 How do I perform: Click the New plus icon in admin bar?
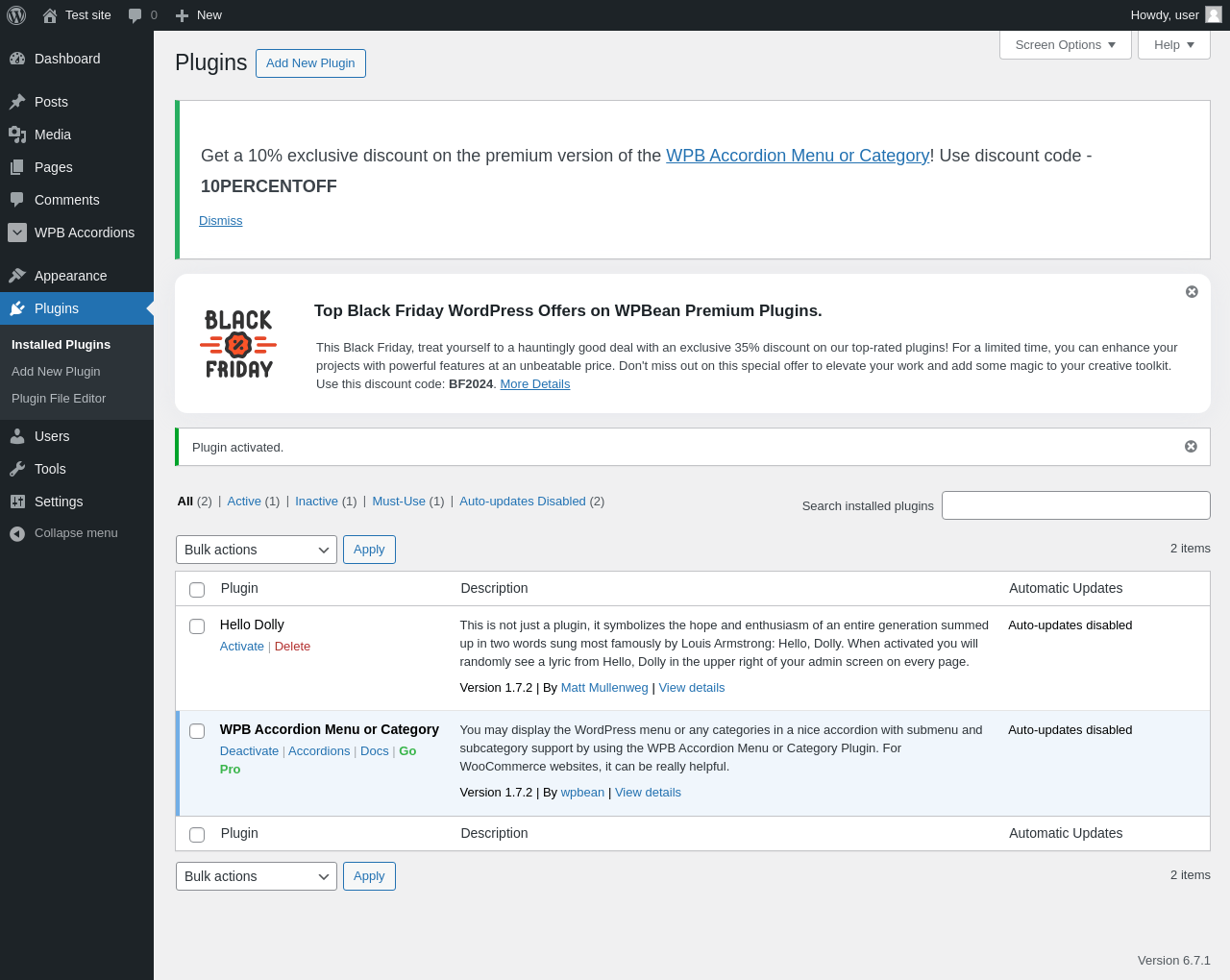(182, 15)
